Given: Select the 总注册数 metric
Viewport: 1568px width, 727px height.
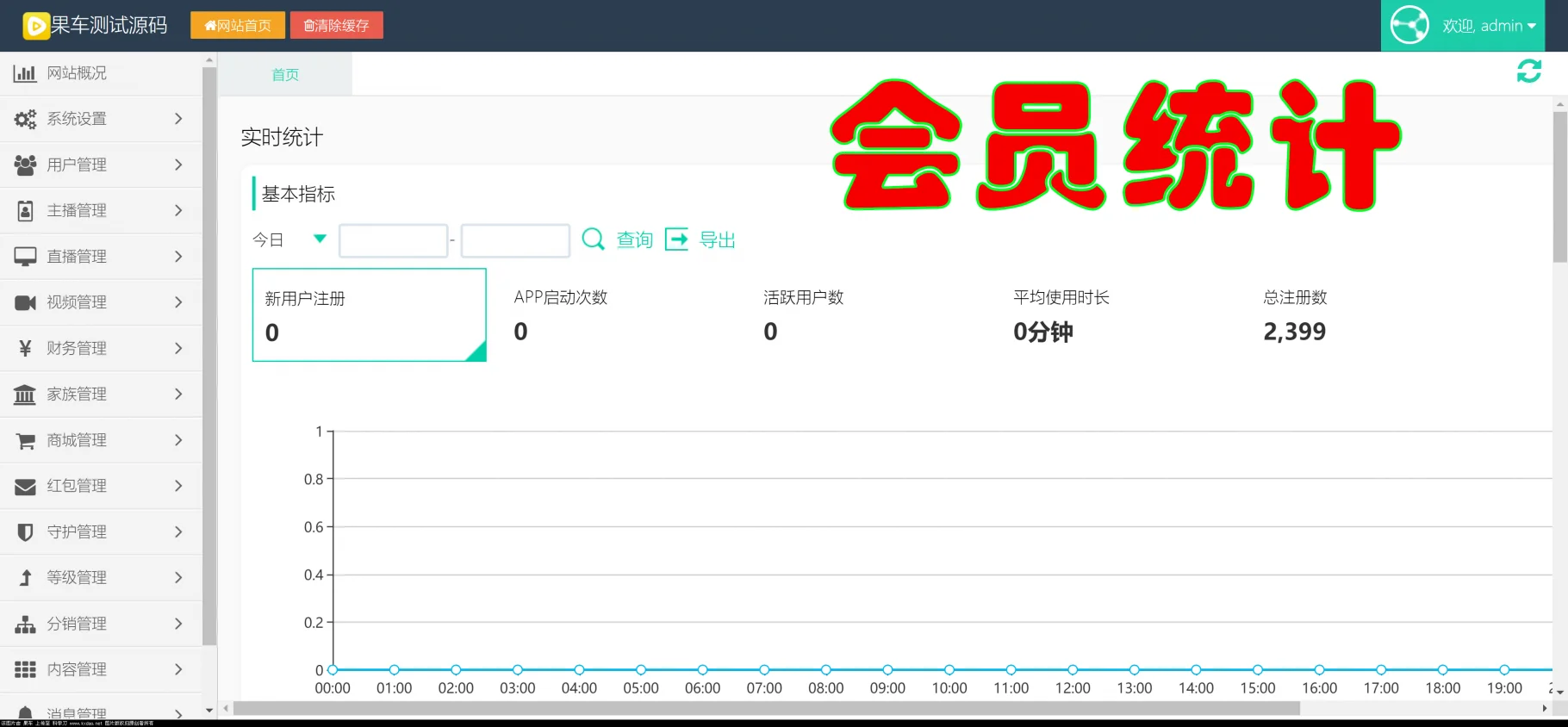Looking at the screenshot, I should [x=1295, y=315].
